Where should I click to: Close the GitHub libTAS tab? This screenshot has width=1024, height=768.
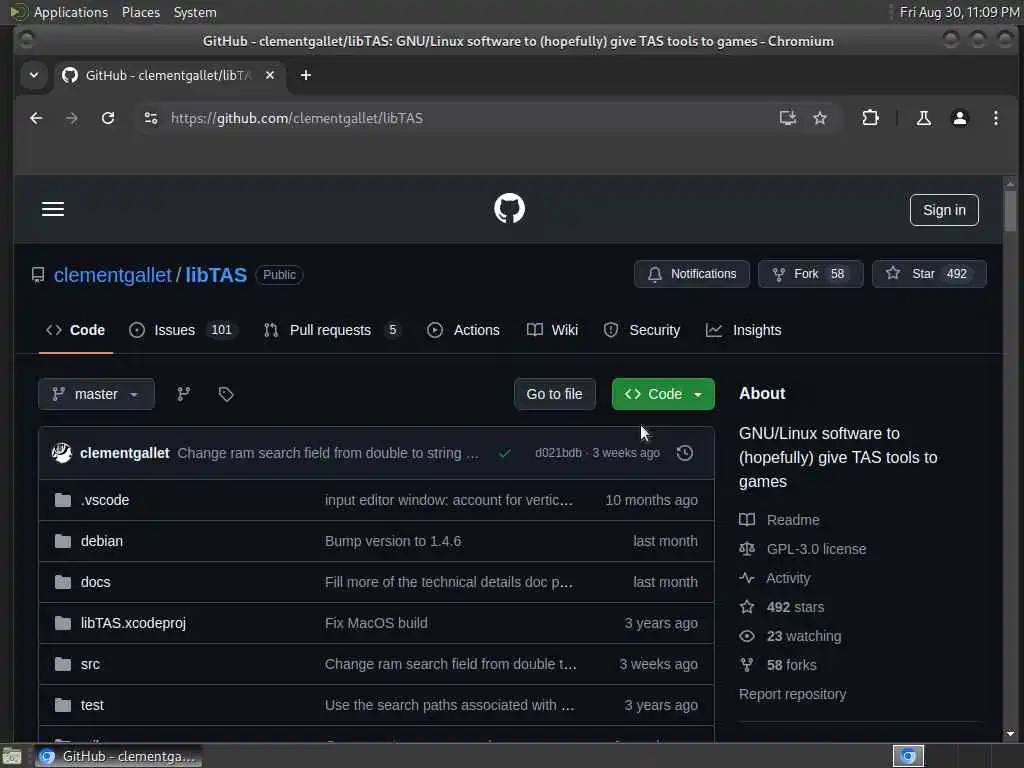pos(270,75)
